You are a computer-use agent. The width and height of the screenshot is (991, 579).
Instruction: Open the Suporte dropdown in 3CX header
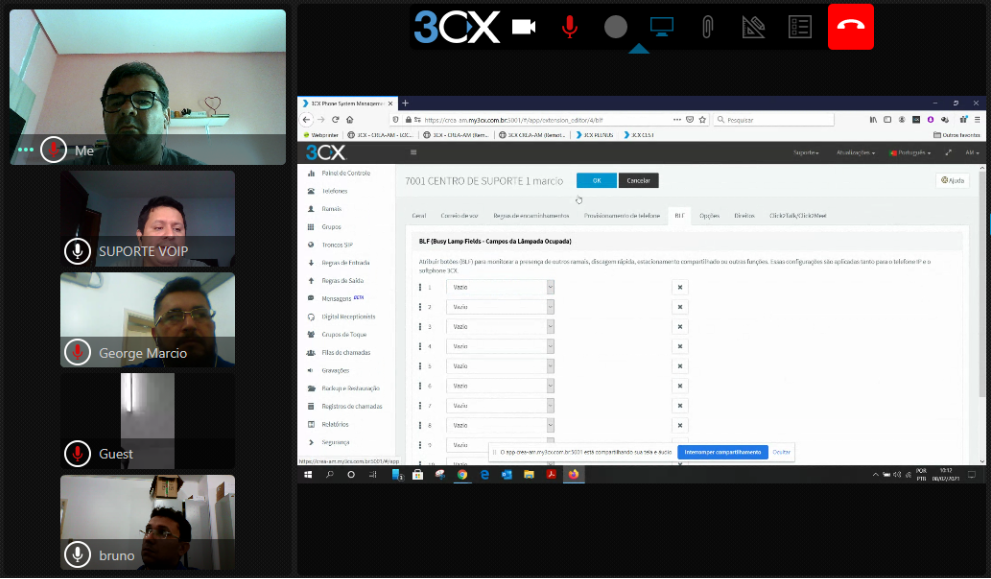[x=806, y=152]
